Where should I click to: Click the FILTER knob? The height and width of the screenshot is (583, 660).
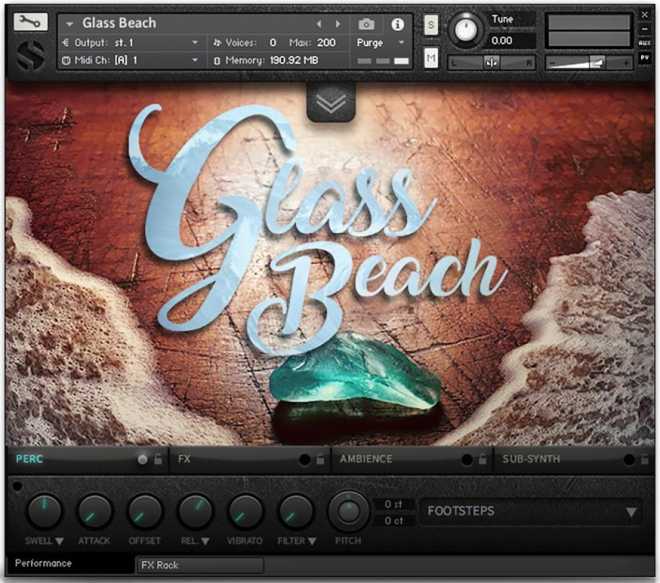click(x=295, y=511)
